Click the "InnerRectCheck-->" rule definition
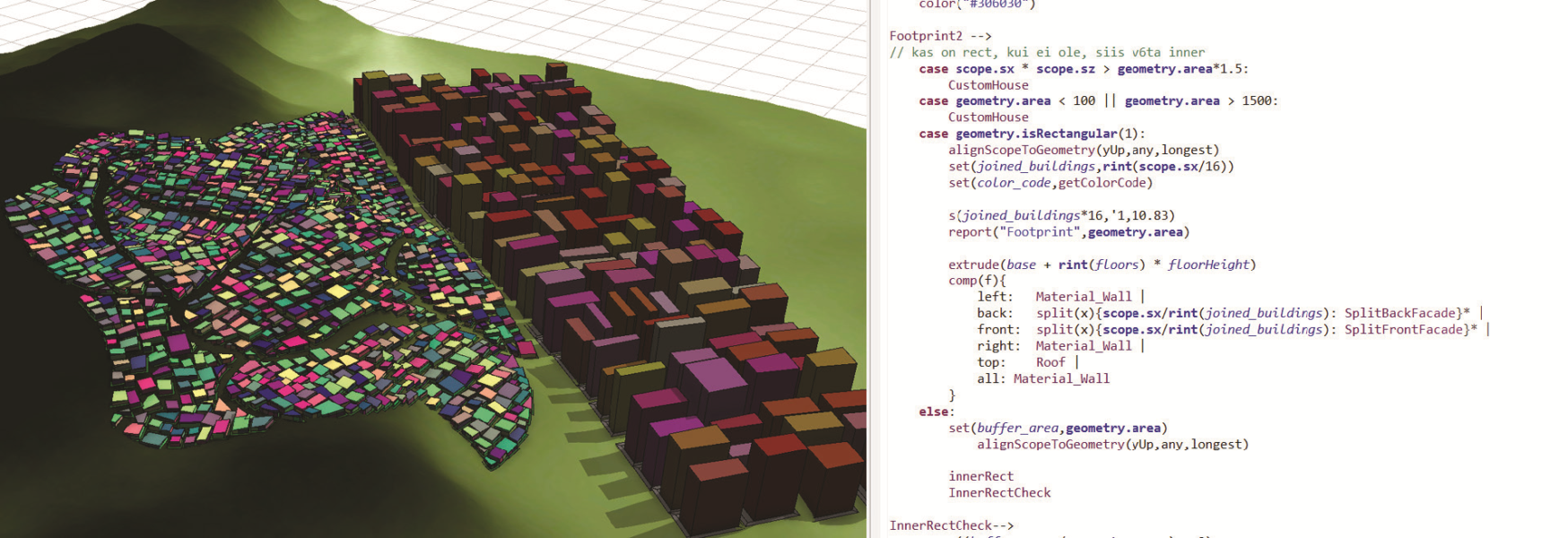 [x=951, y=525]
